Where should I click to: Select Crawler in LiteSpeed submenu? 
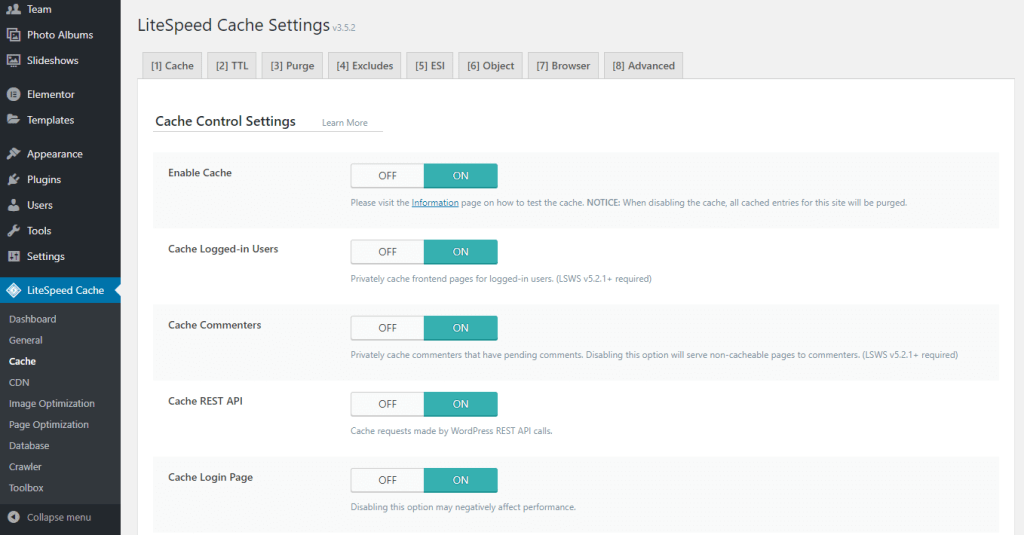click(x=25, y=467)
